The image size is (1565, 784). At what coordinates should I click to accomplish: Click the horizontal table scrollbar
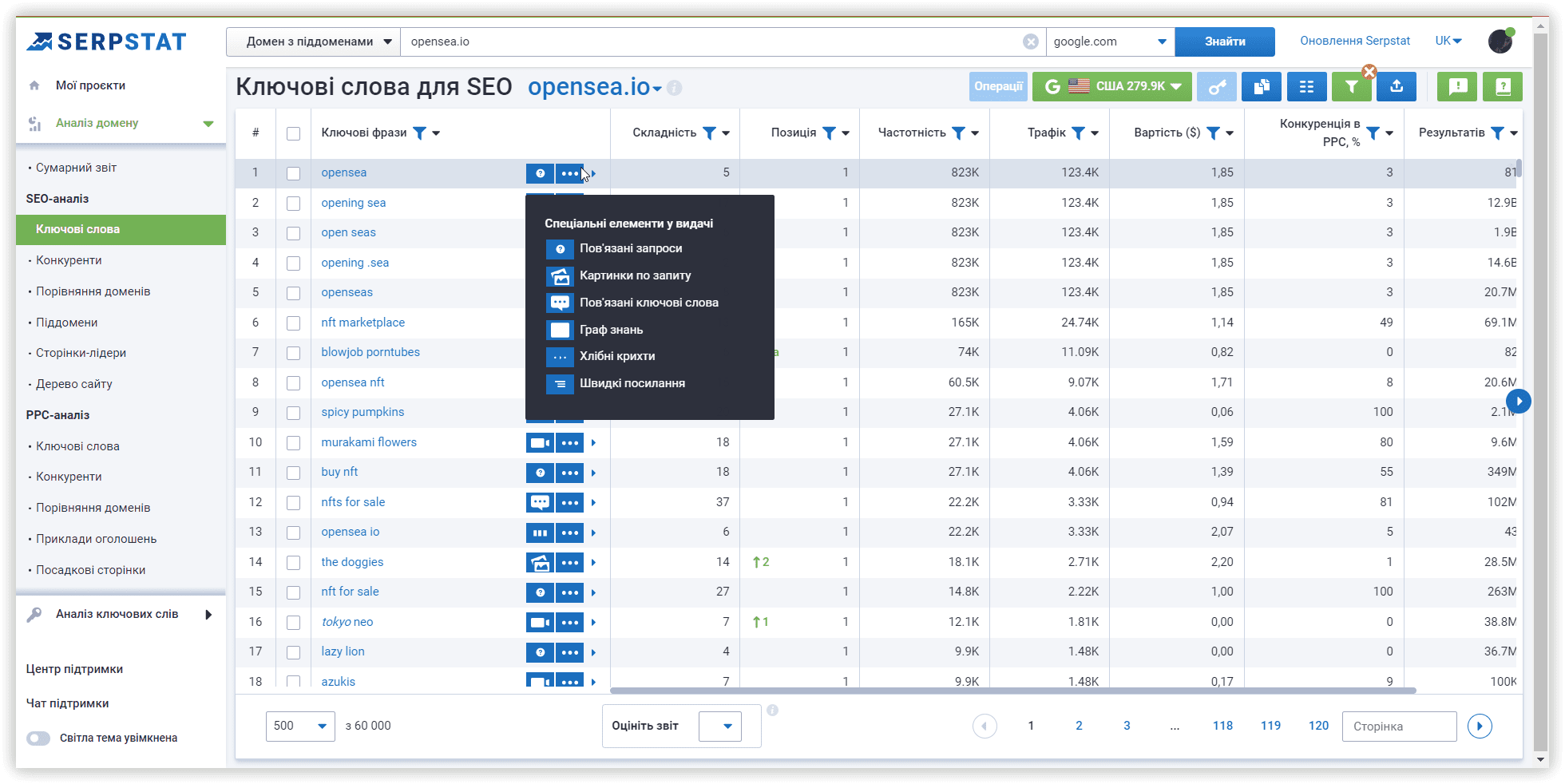pos(1012,691)
